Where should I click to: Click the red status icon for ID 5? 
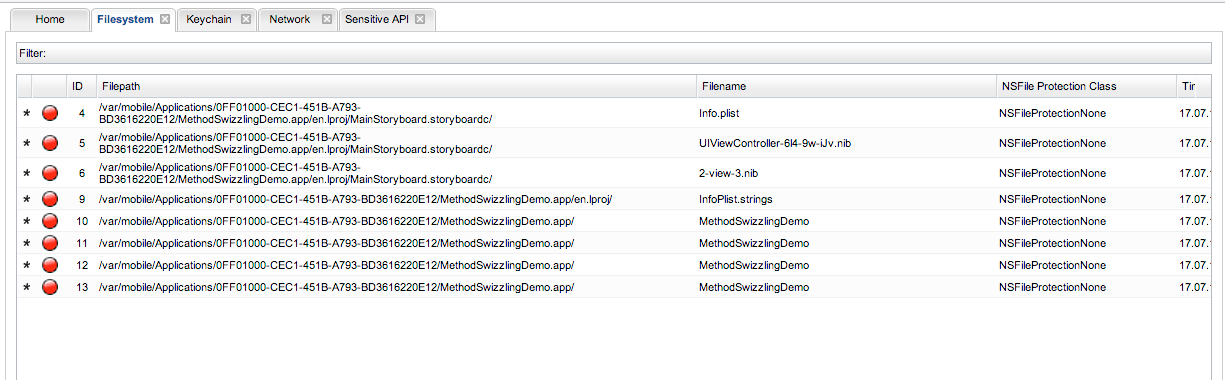(x=50, y=143)
